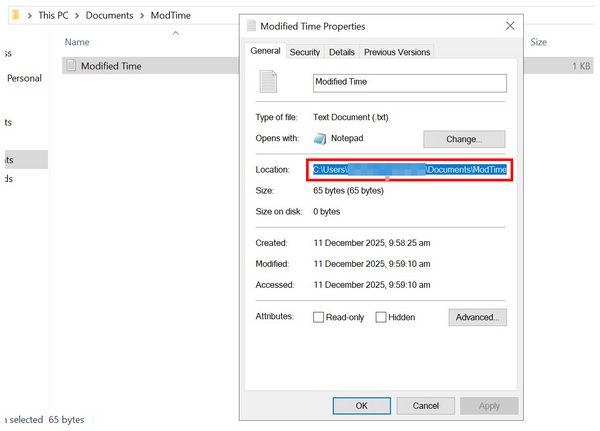Click the Notepad icon next to Opens with
Viewport: 600px width, 431px height.
click(x=320, y=139)
